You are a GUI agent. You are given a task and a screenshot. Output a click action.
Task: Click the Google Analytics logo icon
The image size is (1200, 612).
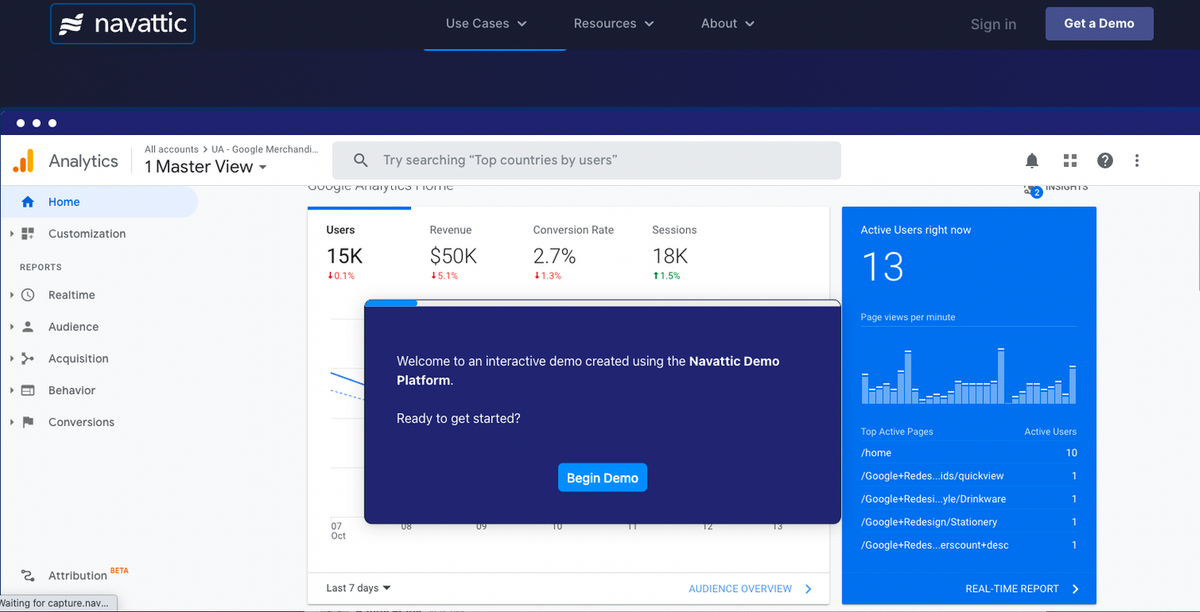point(23,160)
